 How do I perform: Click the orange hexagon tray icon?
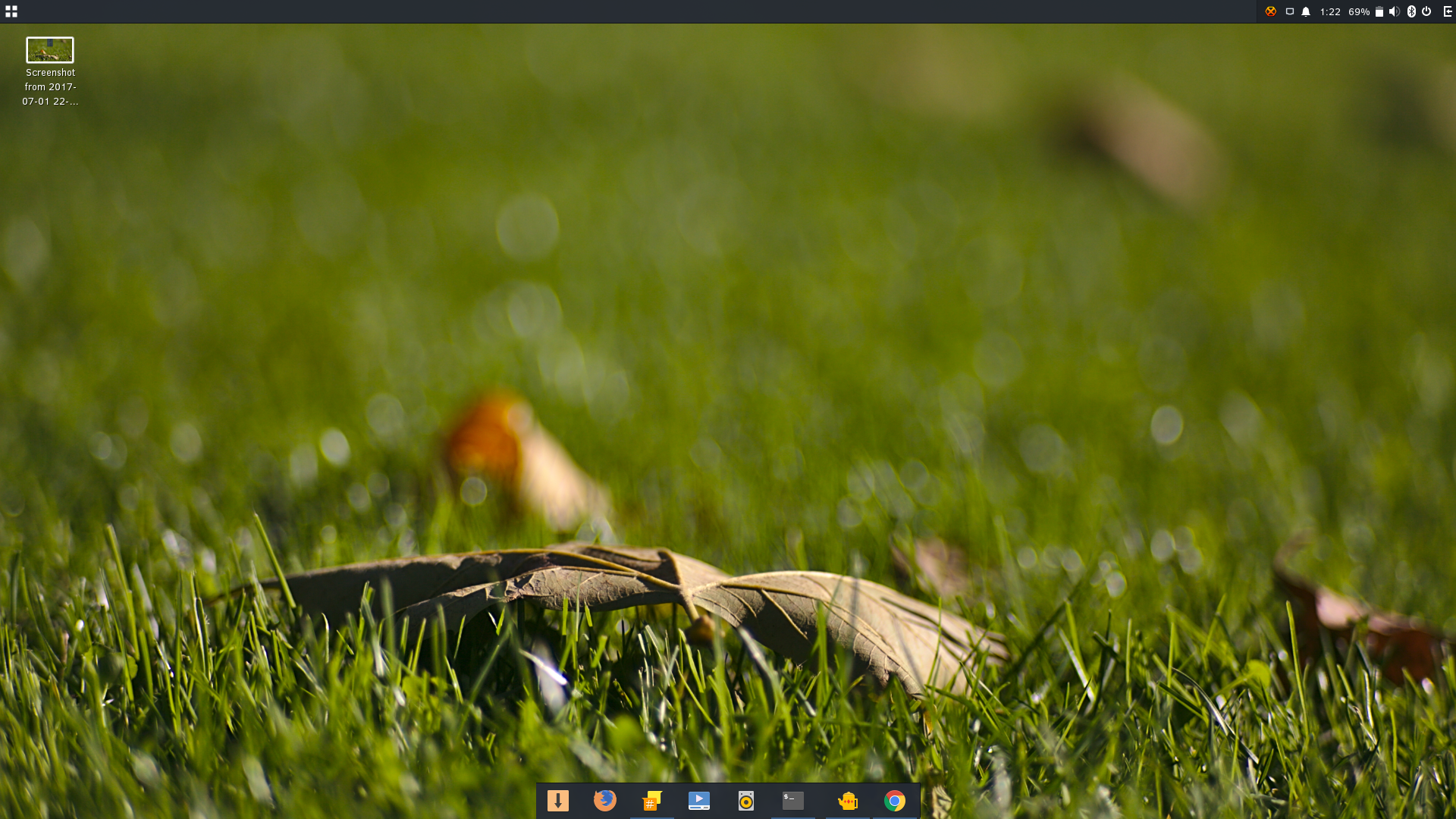[1271, 11]
